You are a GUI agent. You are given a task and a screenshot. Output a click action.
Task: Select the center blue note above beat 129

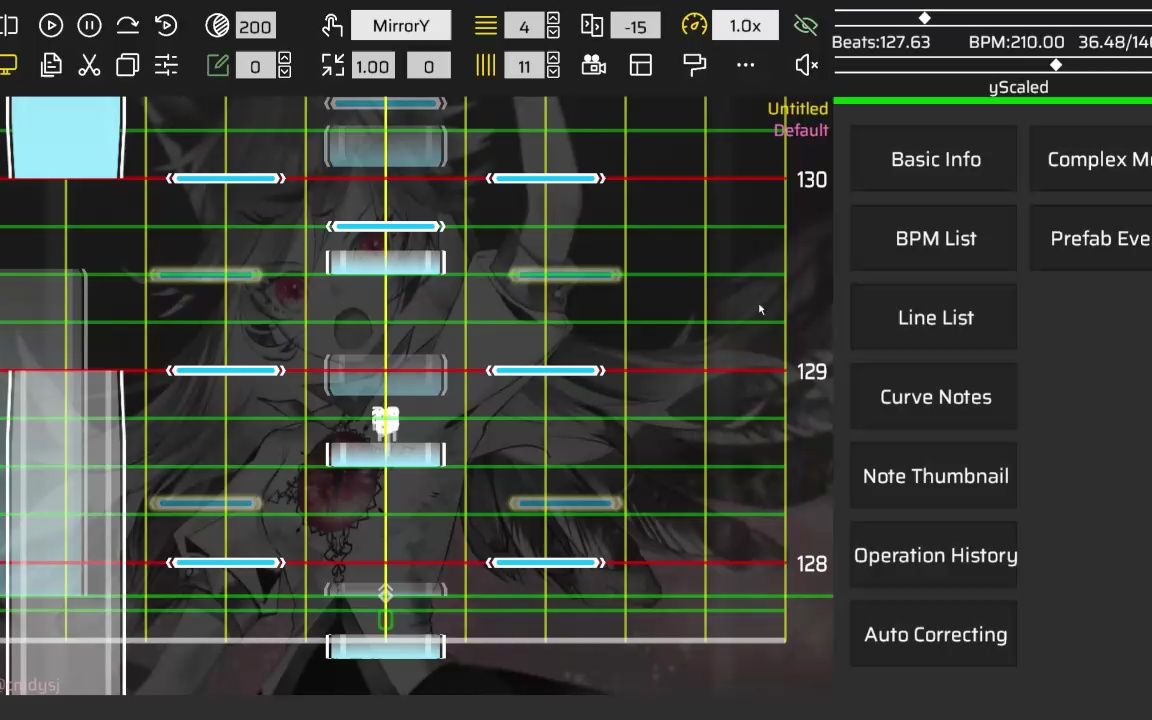[x=386, y=226]
